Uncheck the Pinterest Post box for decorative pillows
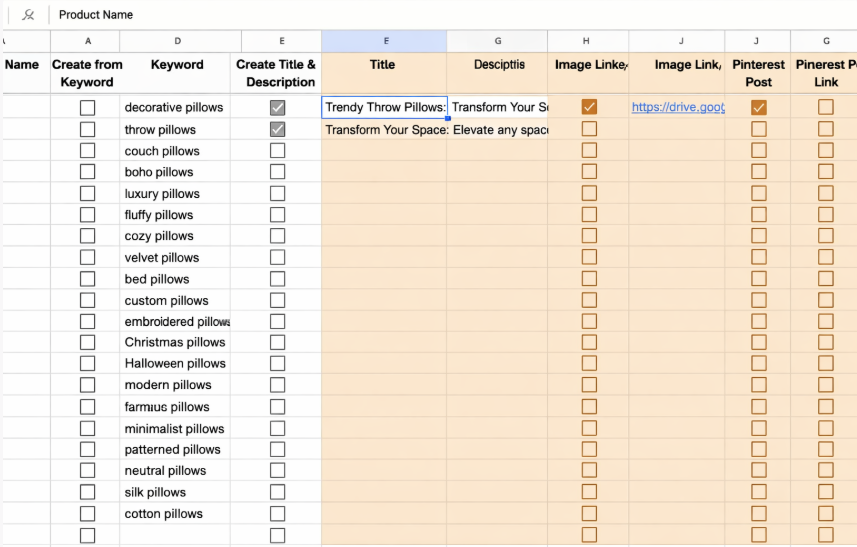The width and height of the screenshot is (857, 547). 759,107
